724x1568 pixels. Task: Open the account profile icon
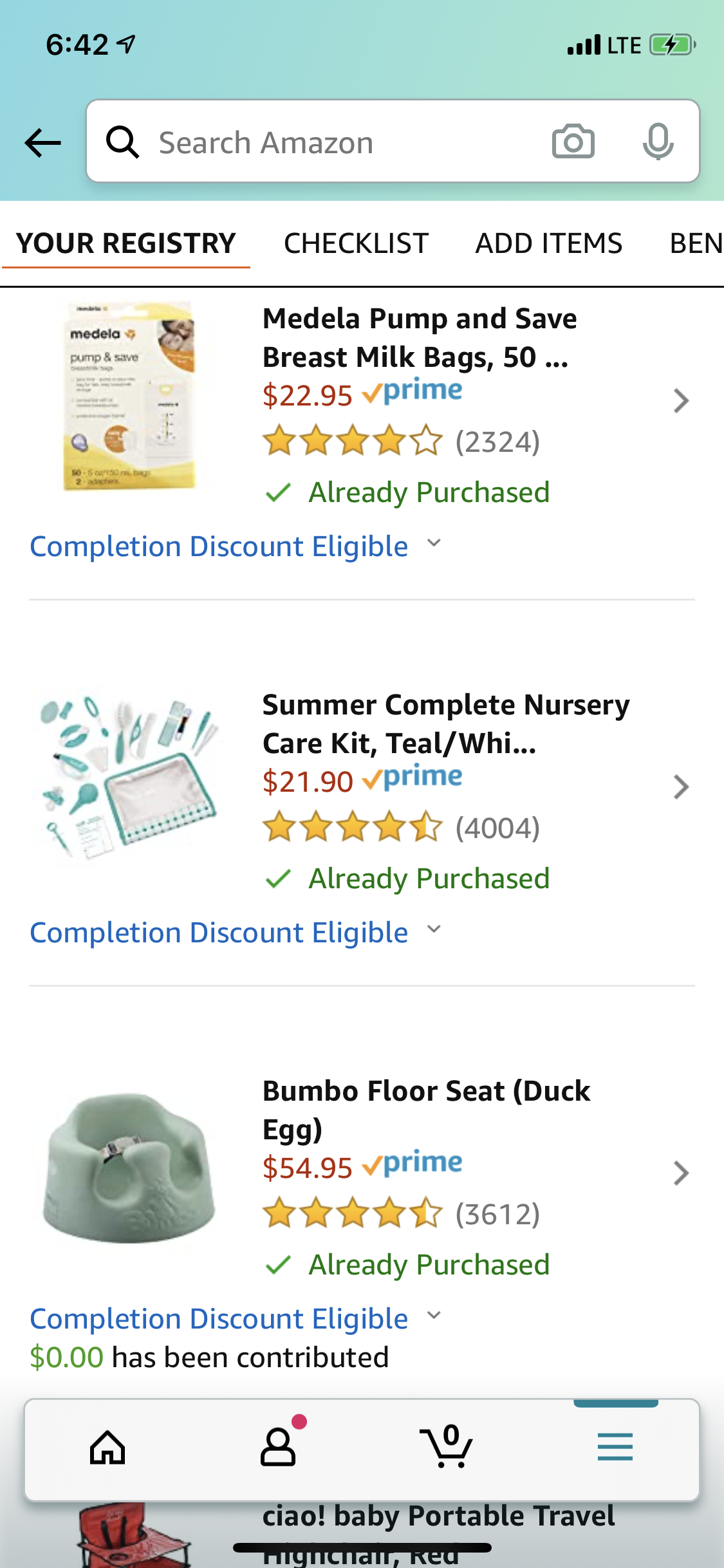pyautogui.click(x=278, y=1448)
